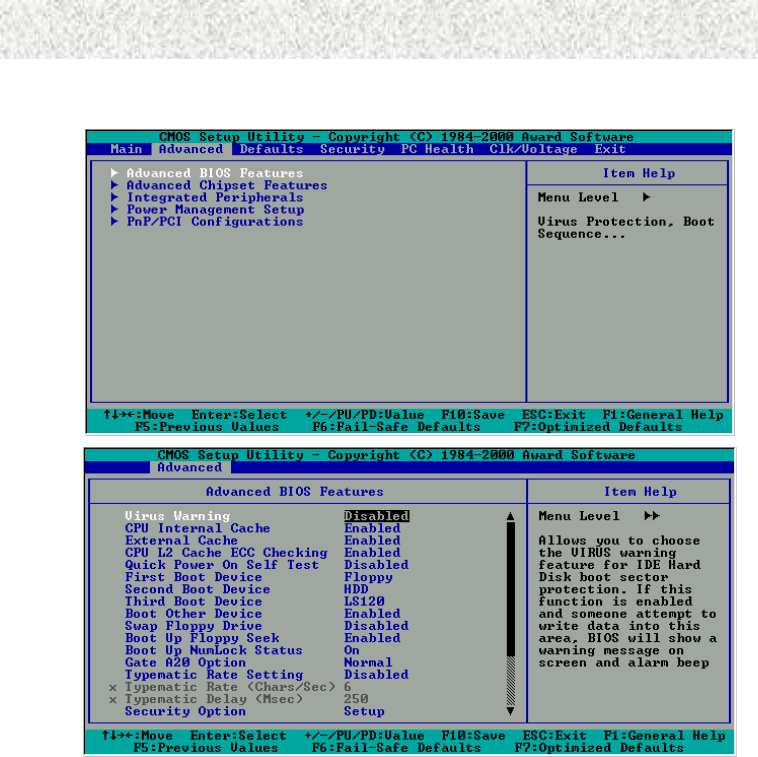The image size is (758, 757).
Task: Open Advanced BIOS Features submenu
Action: point(215,173)
